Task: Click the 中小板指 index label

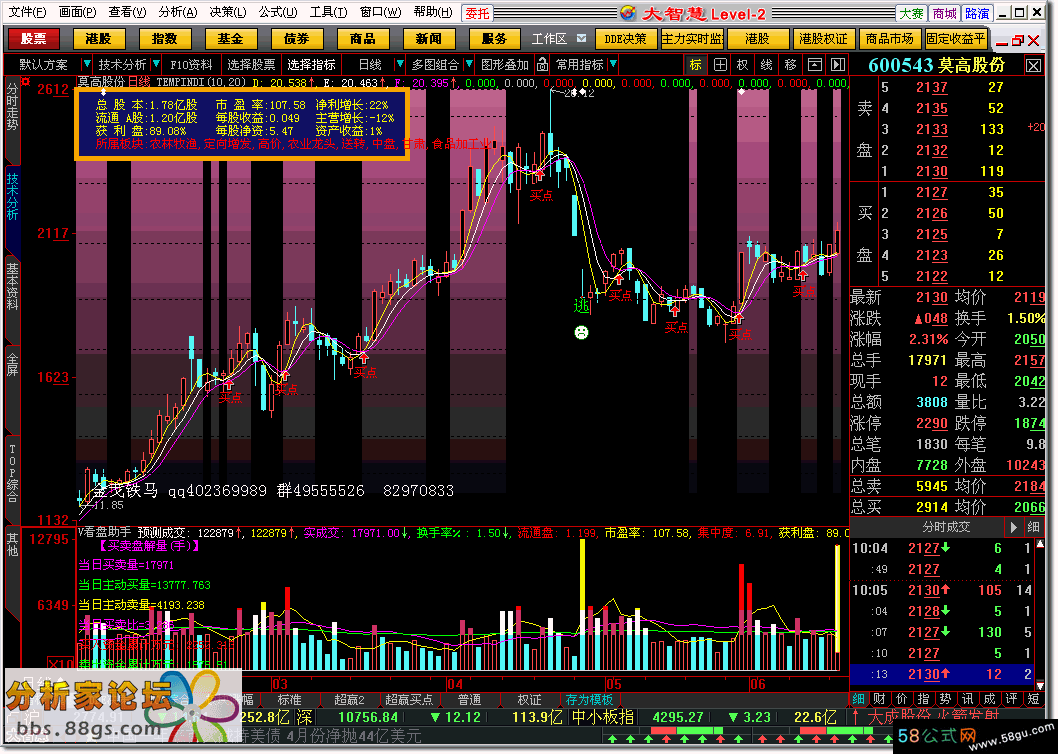Action: pyautogui.click(x=603, y=717)
